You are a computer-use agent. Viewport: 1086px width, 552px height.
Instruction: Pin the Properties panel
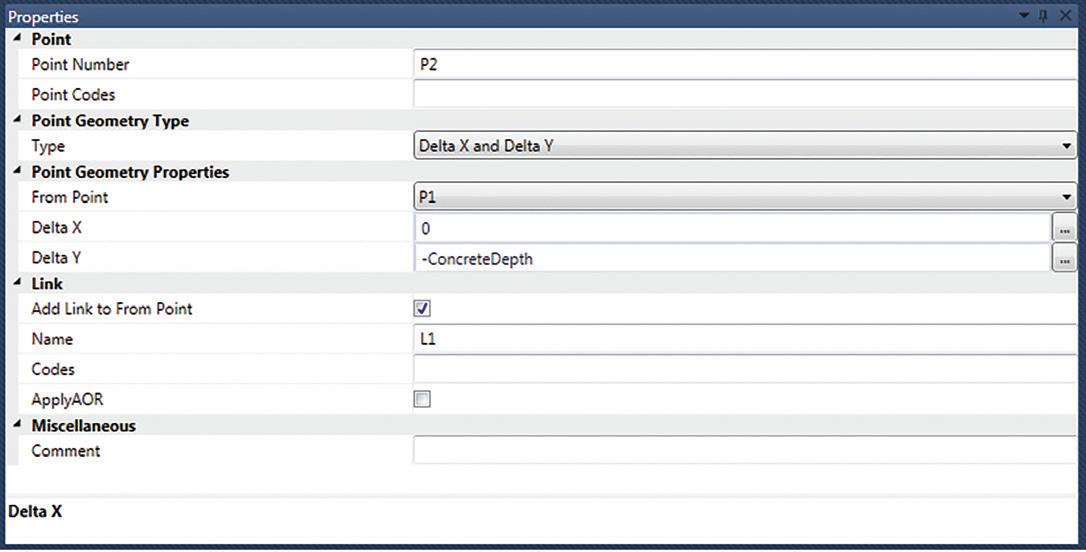point(1044,15)
